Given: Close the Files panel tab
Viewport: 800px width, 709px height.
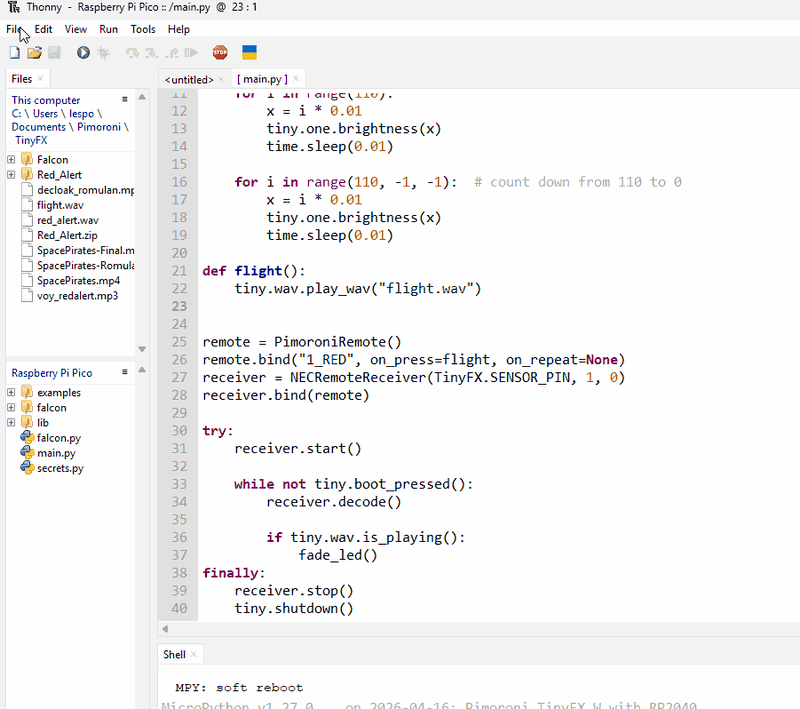Looking at the screenshot, I should (x=41, y=79).
